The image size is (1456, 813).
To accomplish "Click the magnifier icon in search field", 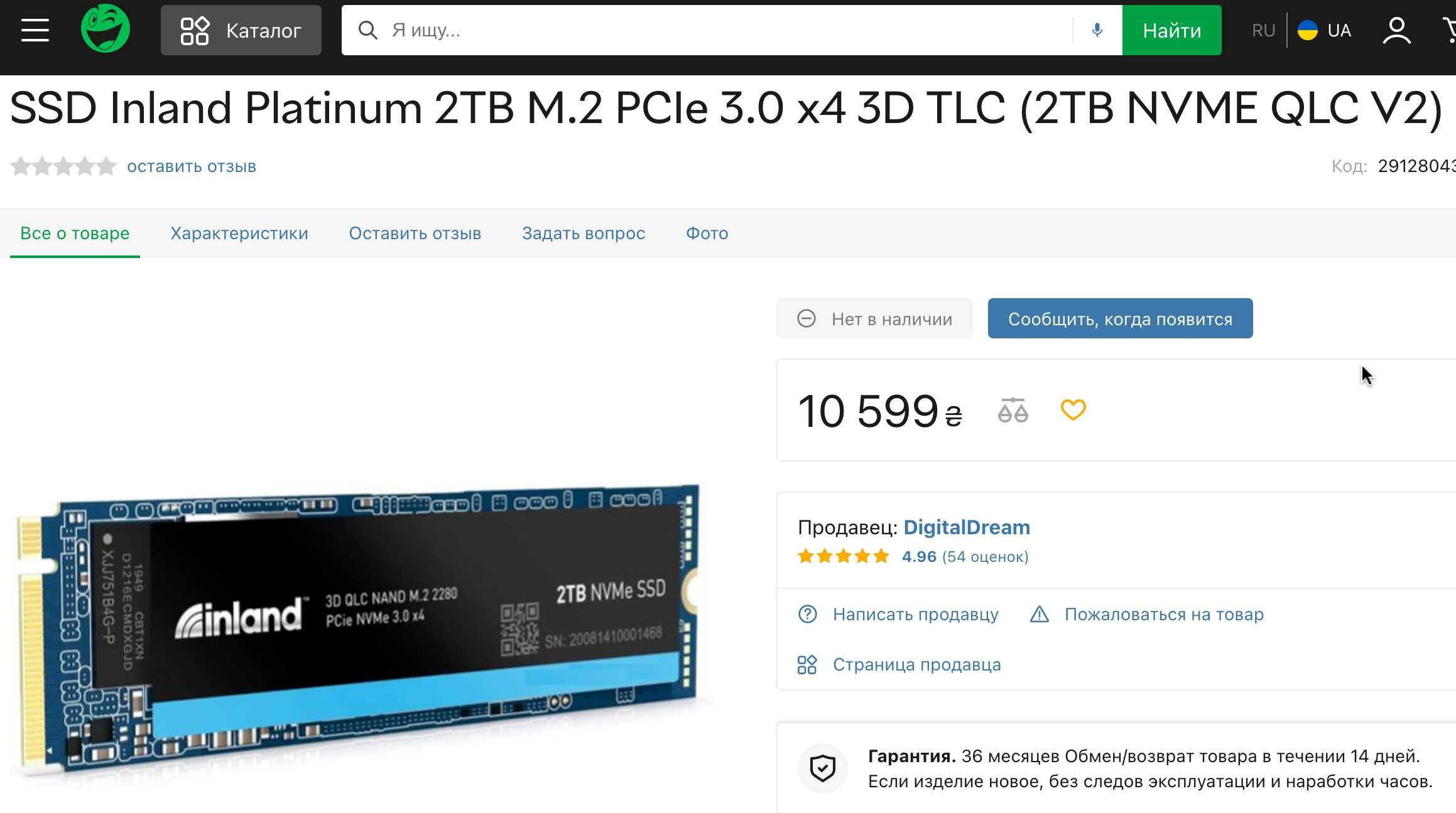I will tap(367, 30).
